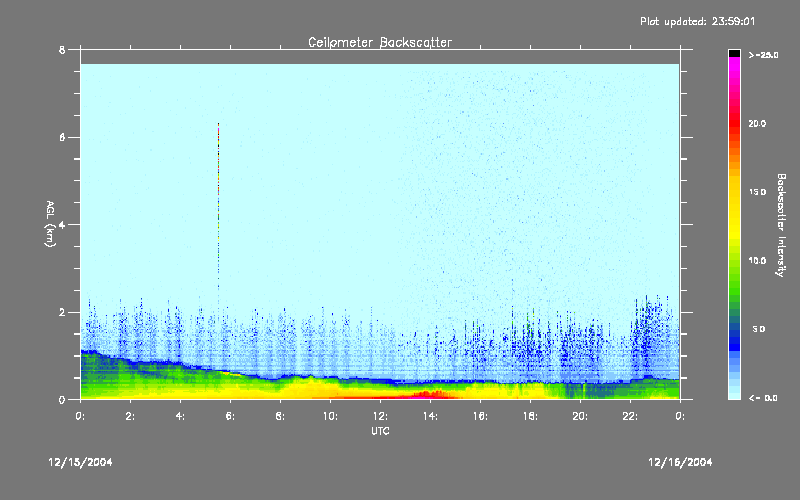Viewport: 800px width, 500px height.
Task: Click the x-axis tick label '14:'
Action: point(430,416)
